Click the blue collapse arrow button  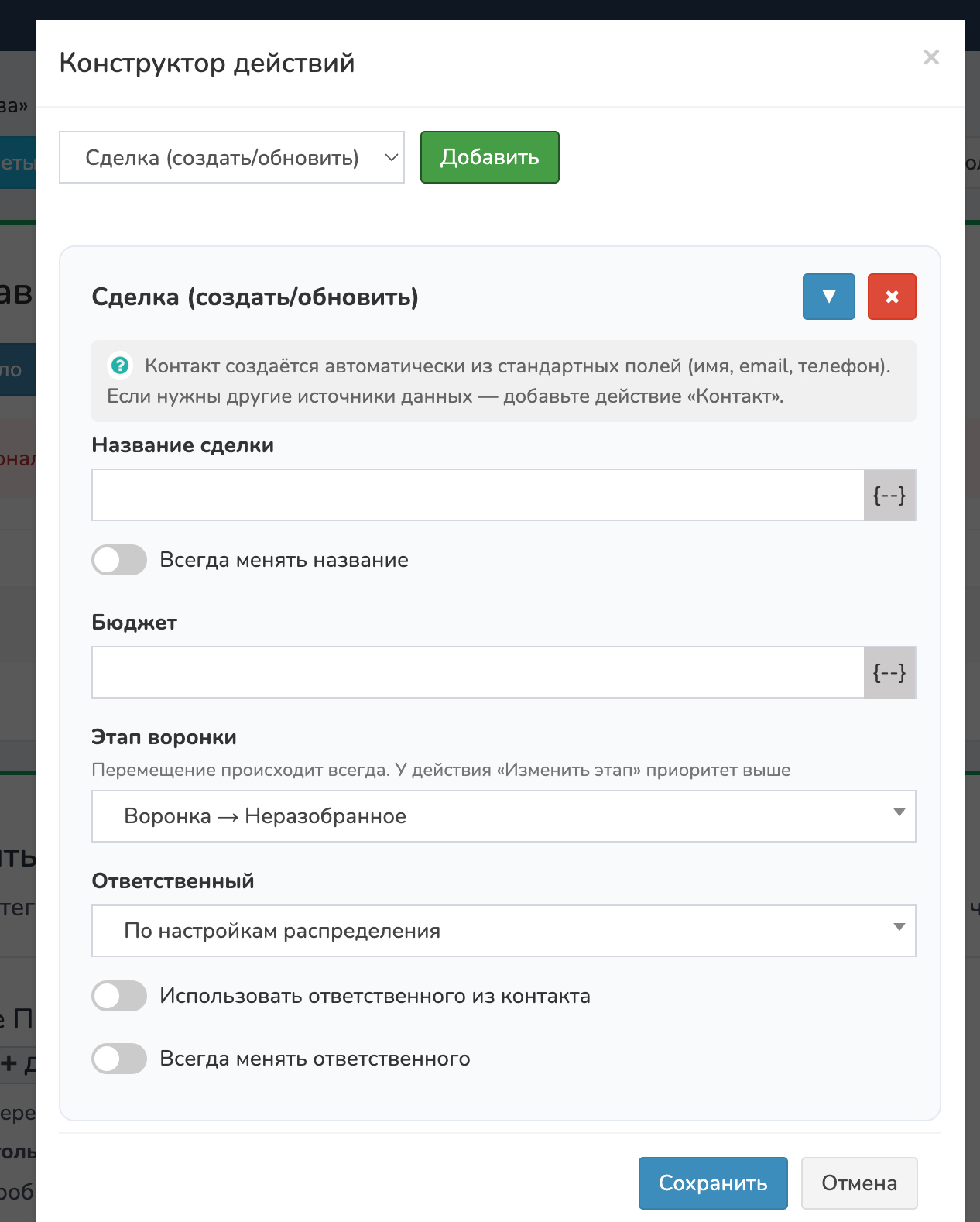point(828,297)
